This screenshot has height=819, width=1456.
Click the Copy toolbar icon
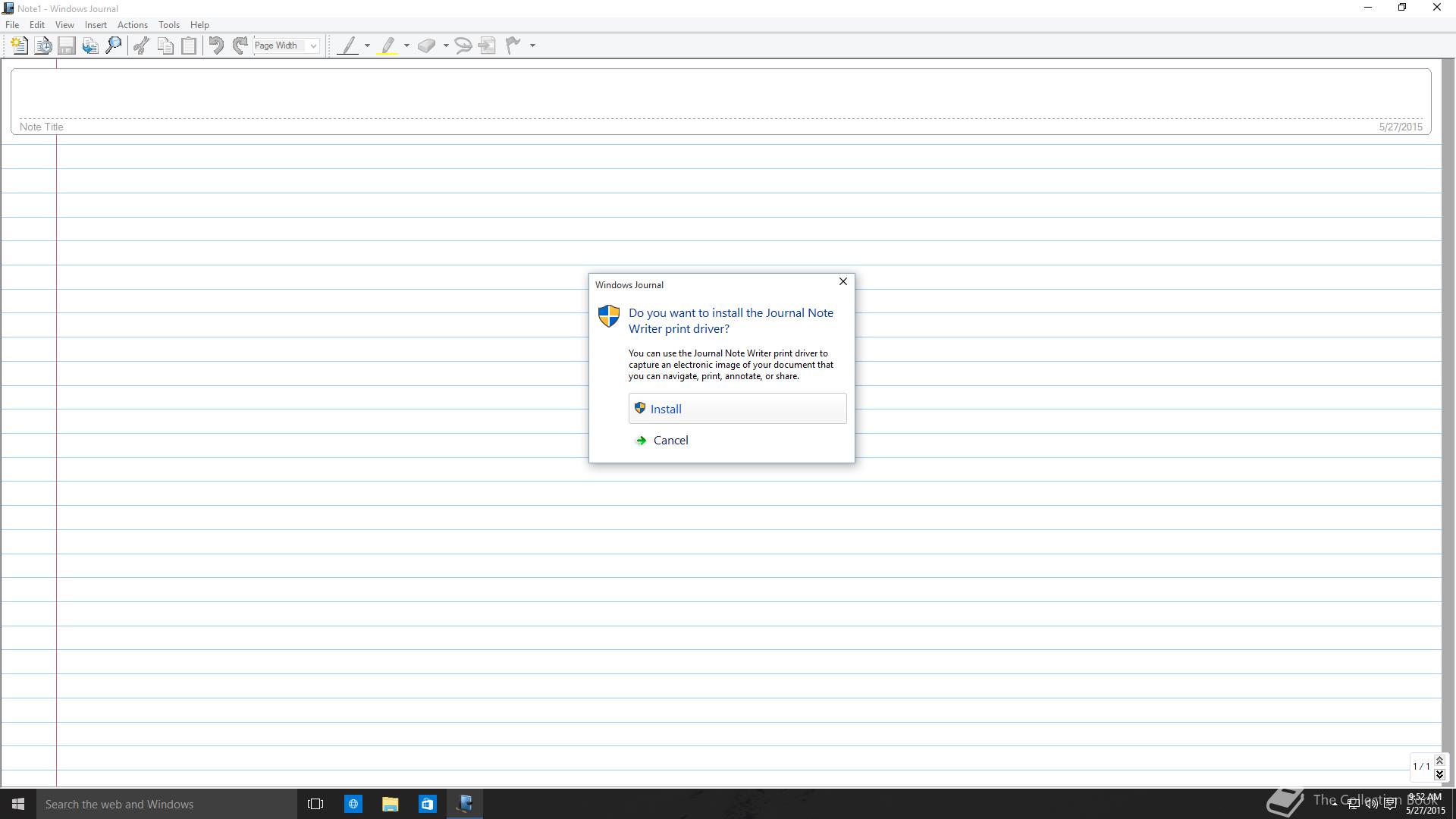165,45
